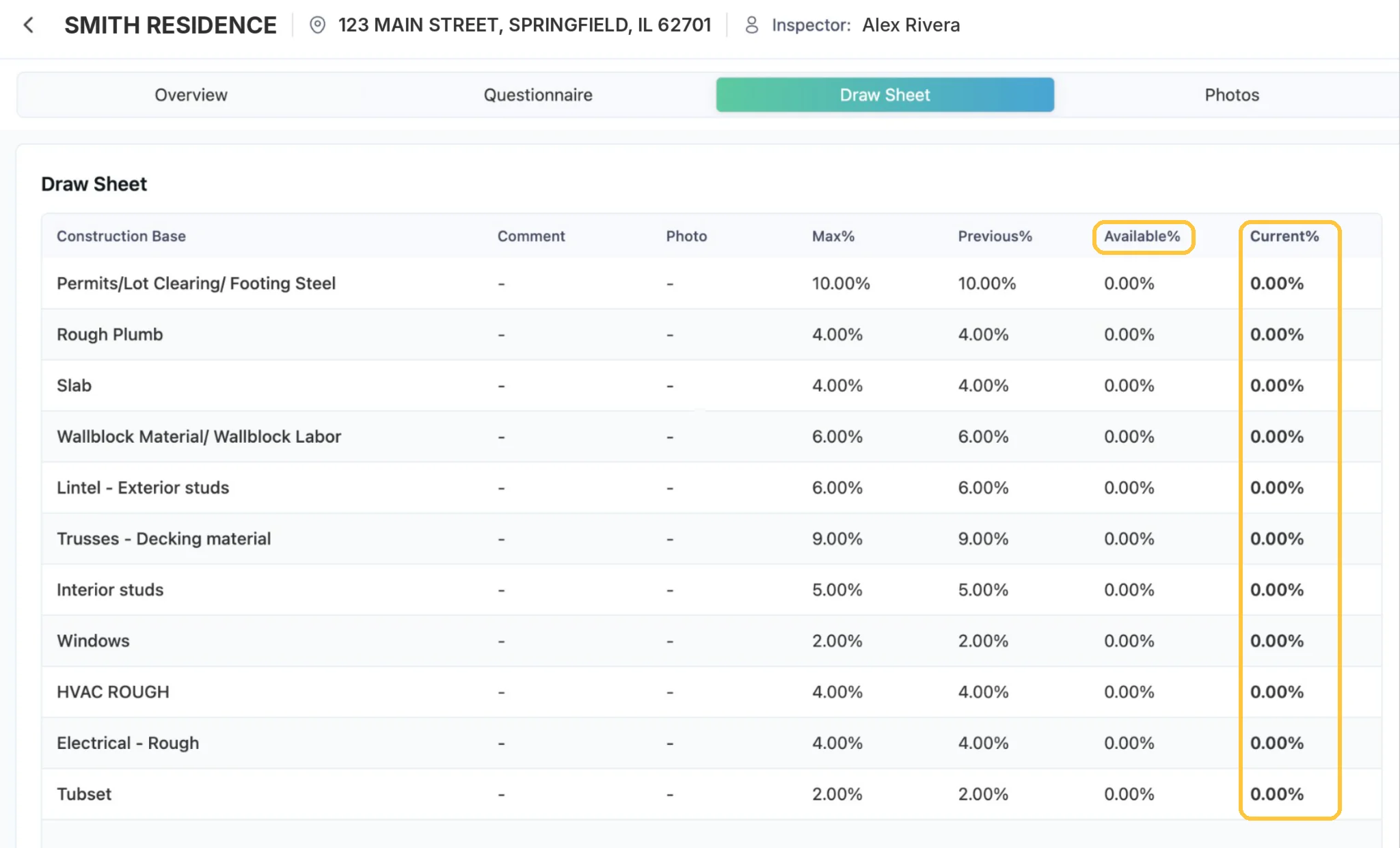This screenshot has width=1400, height=848.
Task: Click Max% 5.00% for Interior studs
Action: pyautogui.click(x=837, y=590)
